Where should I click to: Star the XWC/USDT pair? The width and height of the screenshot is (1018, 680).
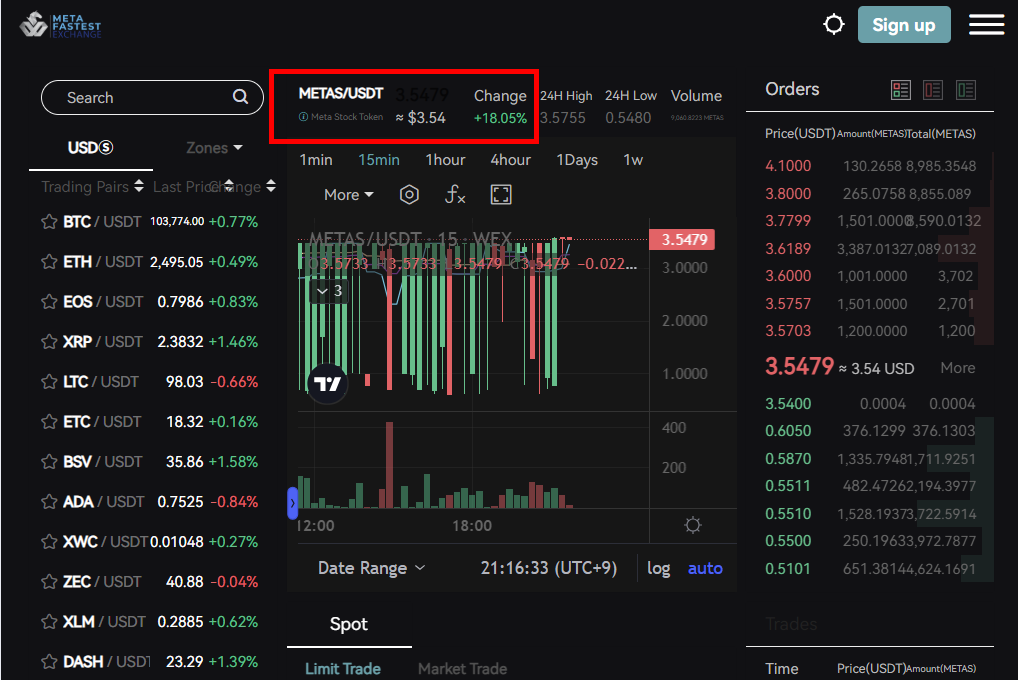(x=49, y=542)
